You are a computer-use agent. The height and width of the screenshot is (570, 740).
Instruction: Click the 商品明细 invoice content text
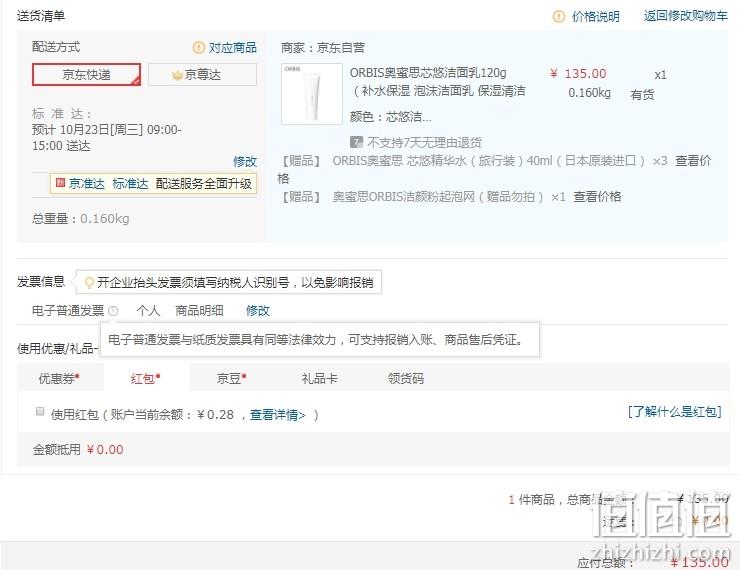click(x=199, y=310)
